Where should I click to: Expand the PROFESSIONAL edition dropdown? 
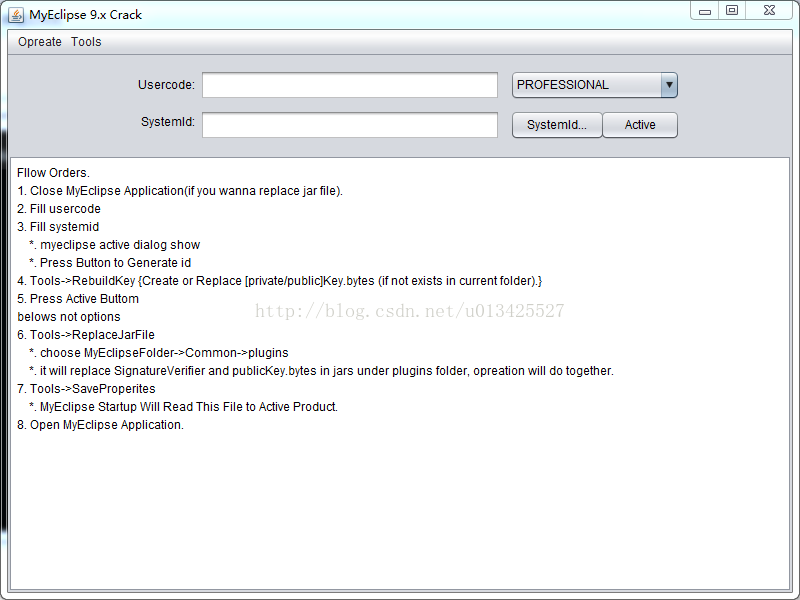tap(669, 85)
